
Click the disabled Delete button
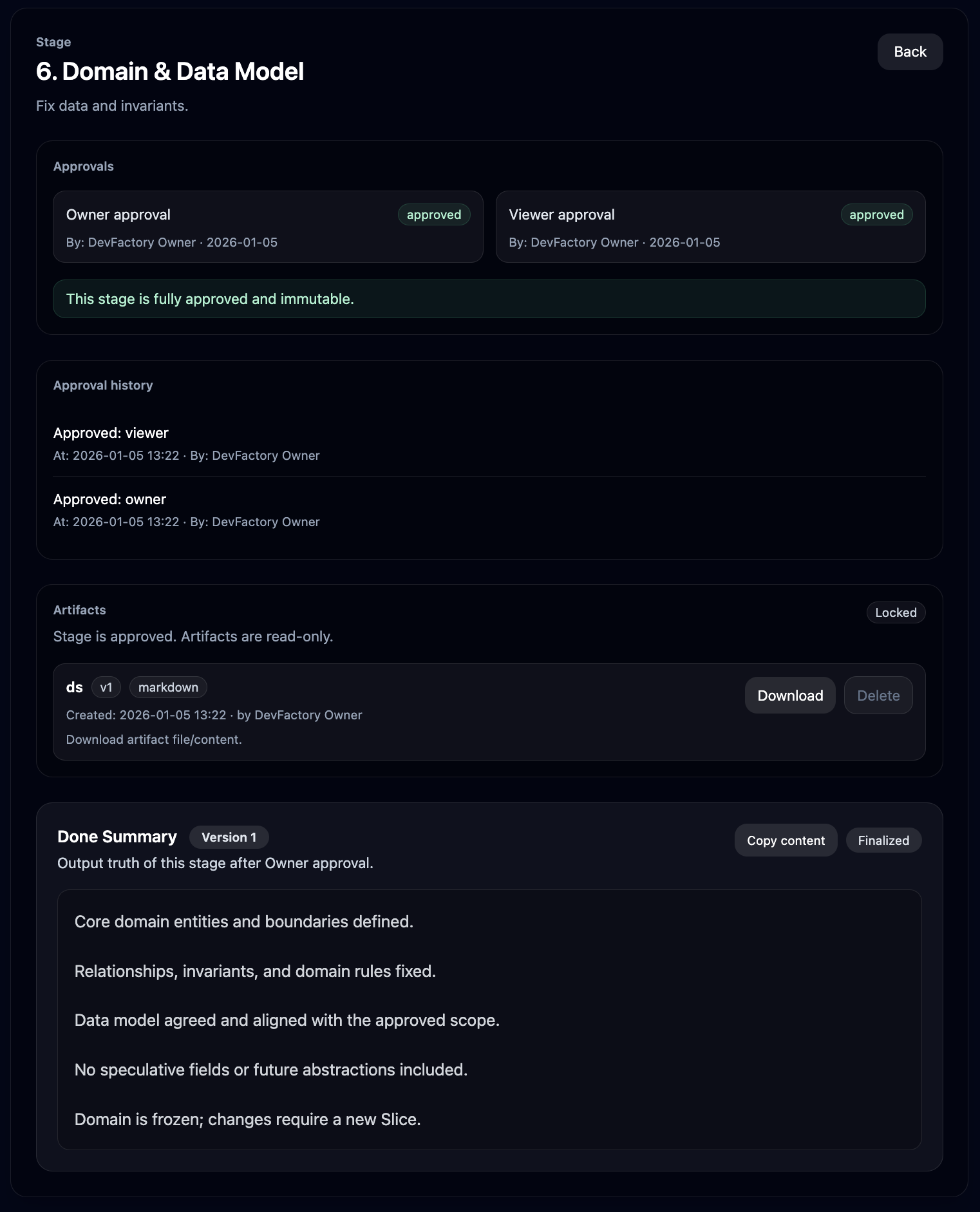(x=878, y=695)
